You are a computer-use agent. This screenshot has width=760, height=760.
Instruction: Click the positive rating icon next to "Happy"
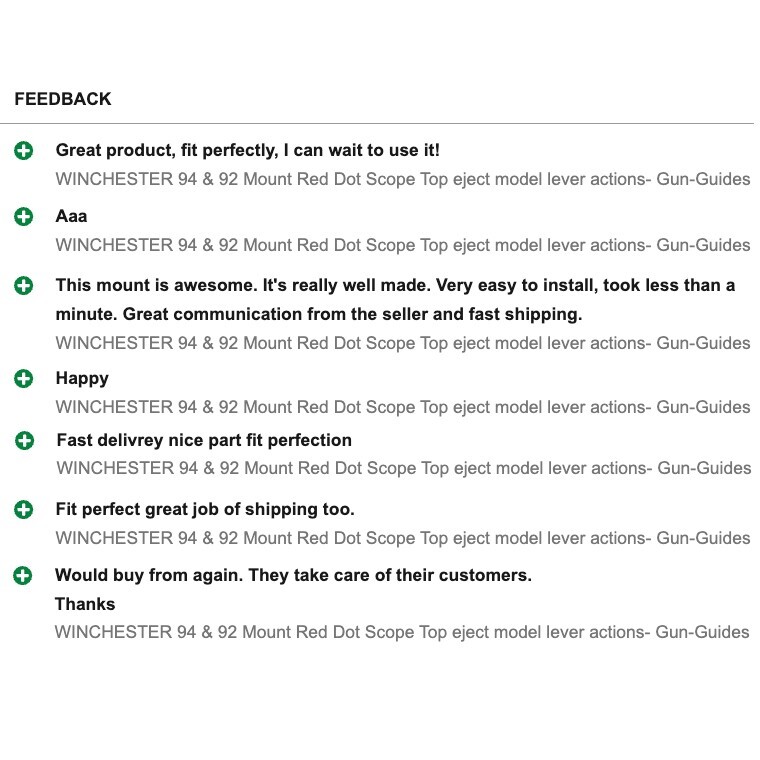click(24, 379)
